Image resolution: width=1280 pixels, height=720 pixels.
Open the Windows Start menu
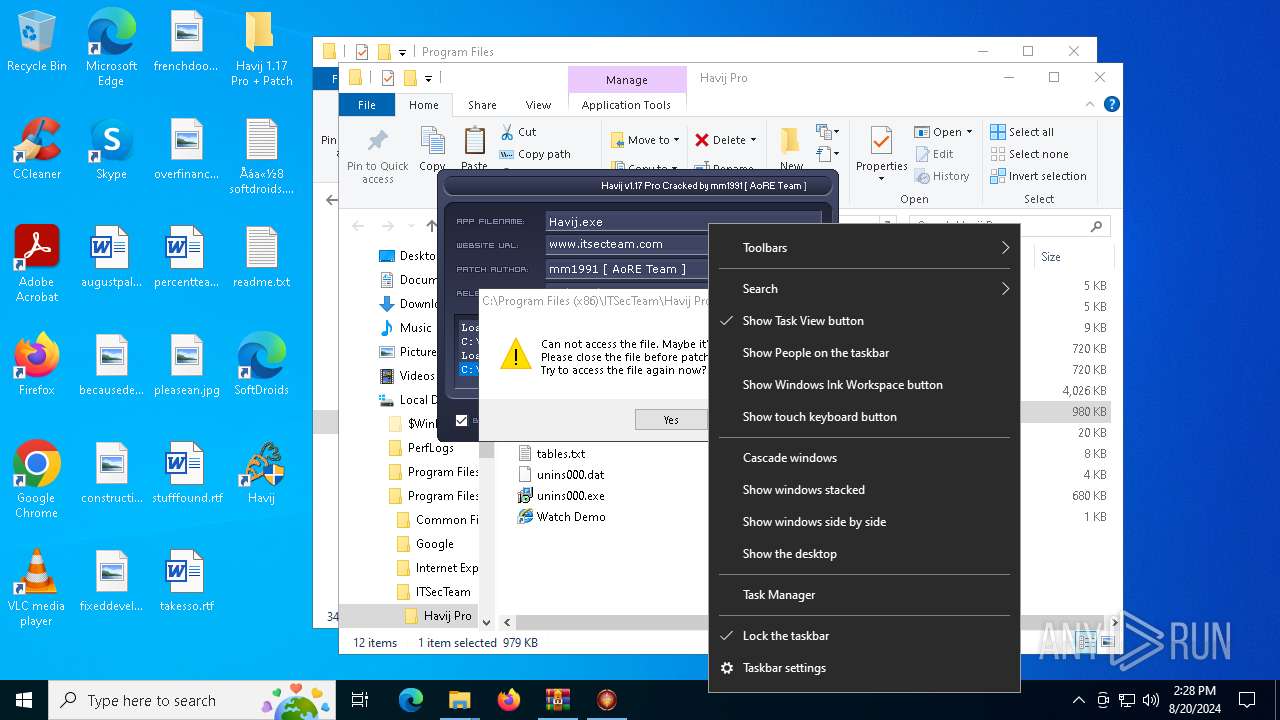tap(24, 700)
